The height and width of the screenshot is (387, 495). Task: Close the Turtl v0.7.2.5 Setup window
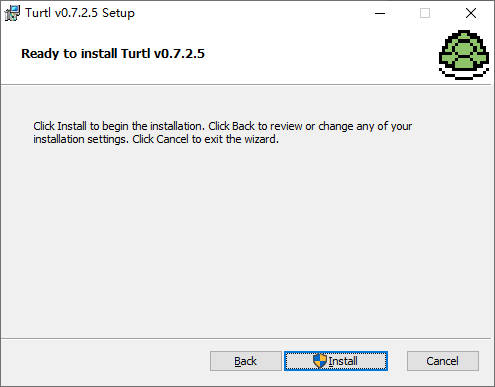click(471, 13)
